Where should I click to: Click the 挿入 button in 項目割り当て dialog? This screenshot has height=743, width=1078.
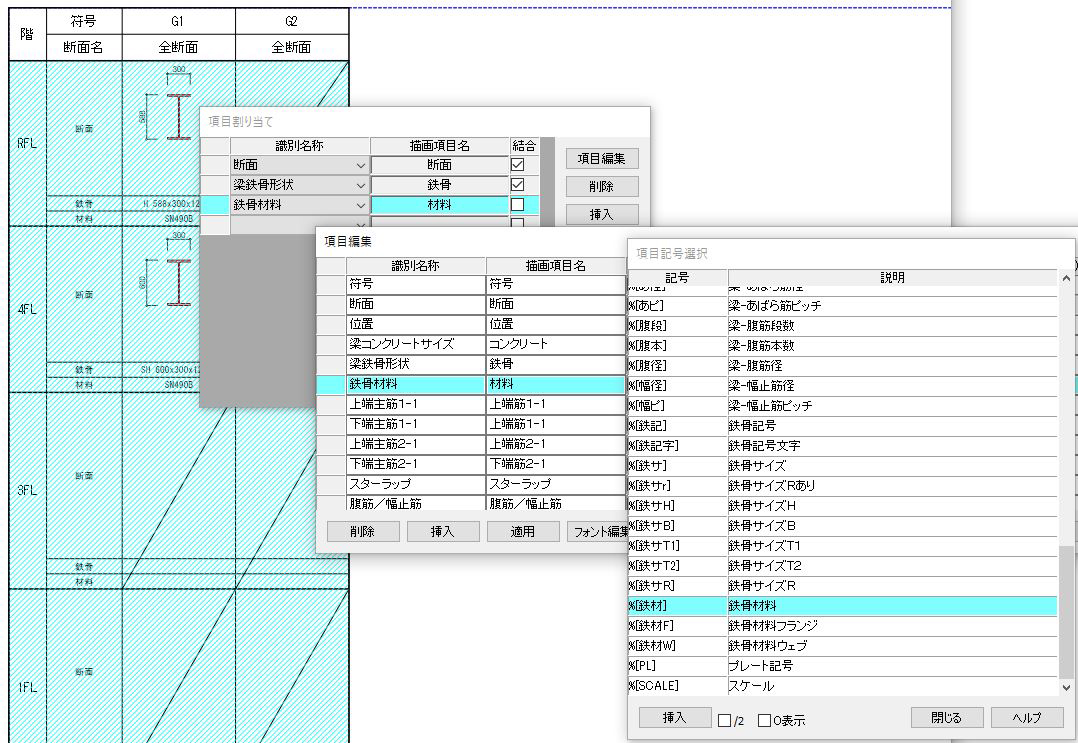tap(602, 214)
